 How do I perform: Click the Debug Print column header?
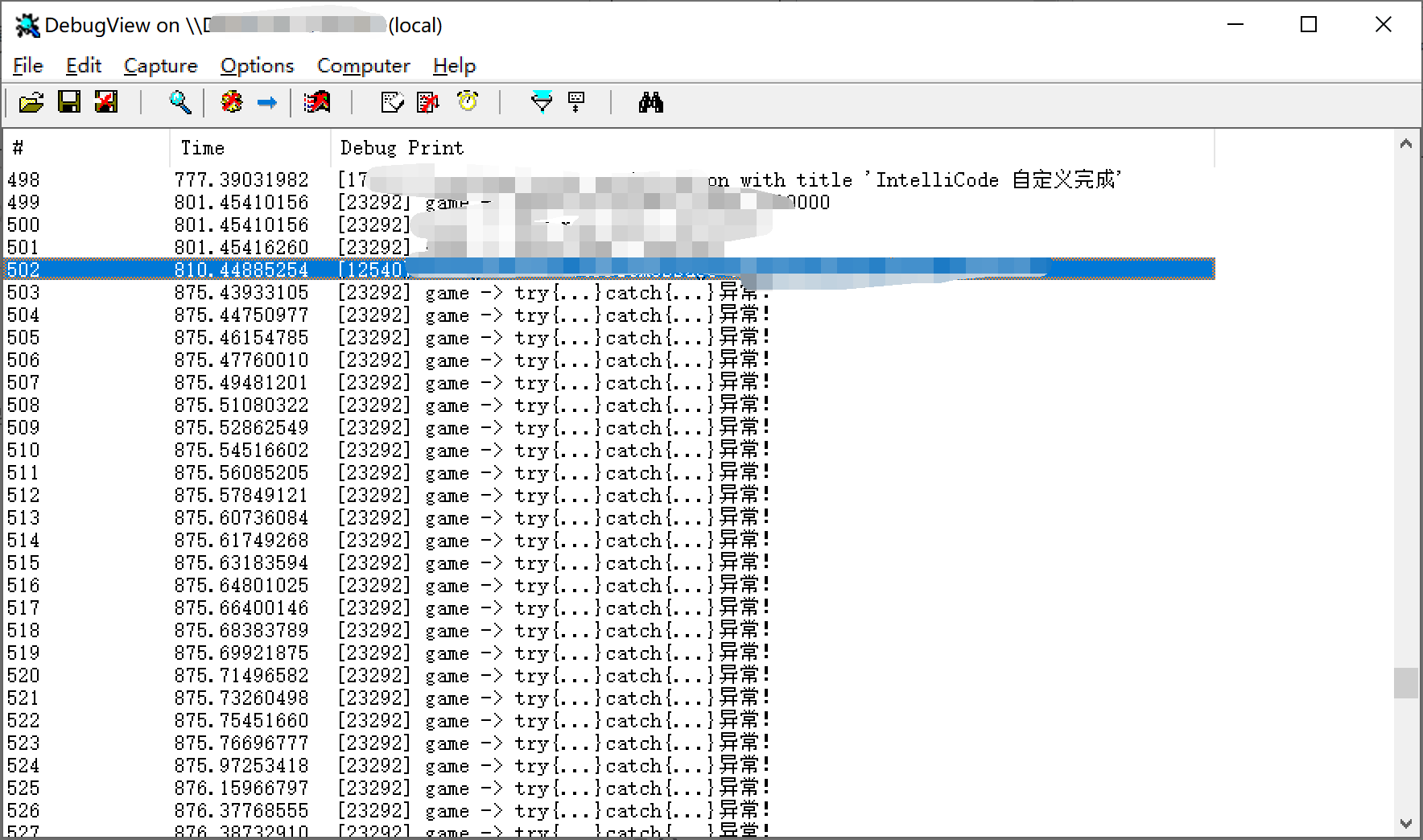pos(400,147)
